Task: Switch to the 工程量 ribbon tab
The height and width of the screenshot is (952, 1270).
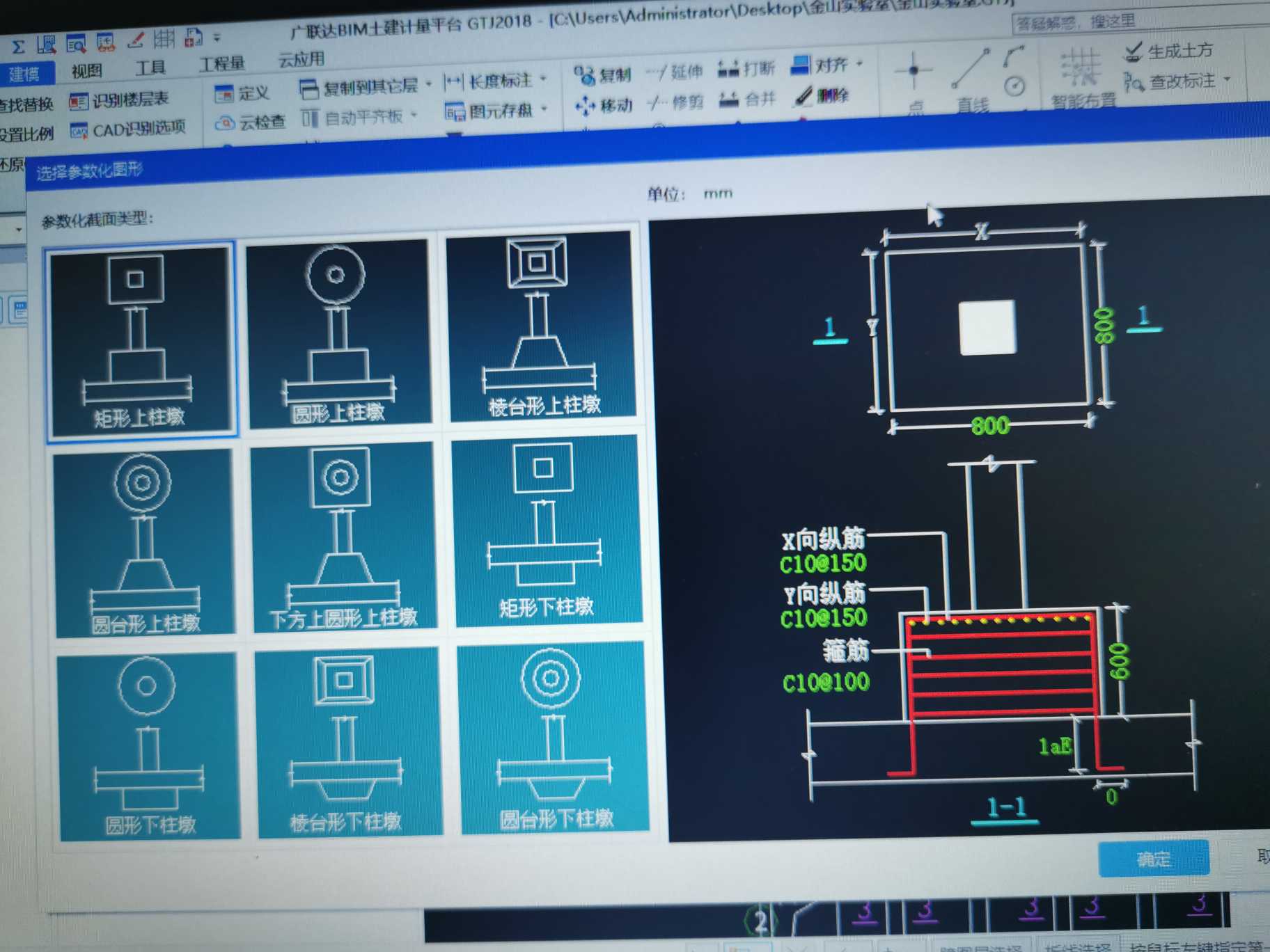Action: click(x=221, y=63)
